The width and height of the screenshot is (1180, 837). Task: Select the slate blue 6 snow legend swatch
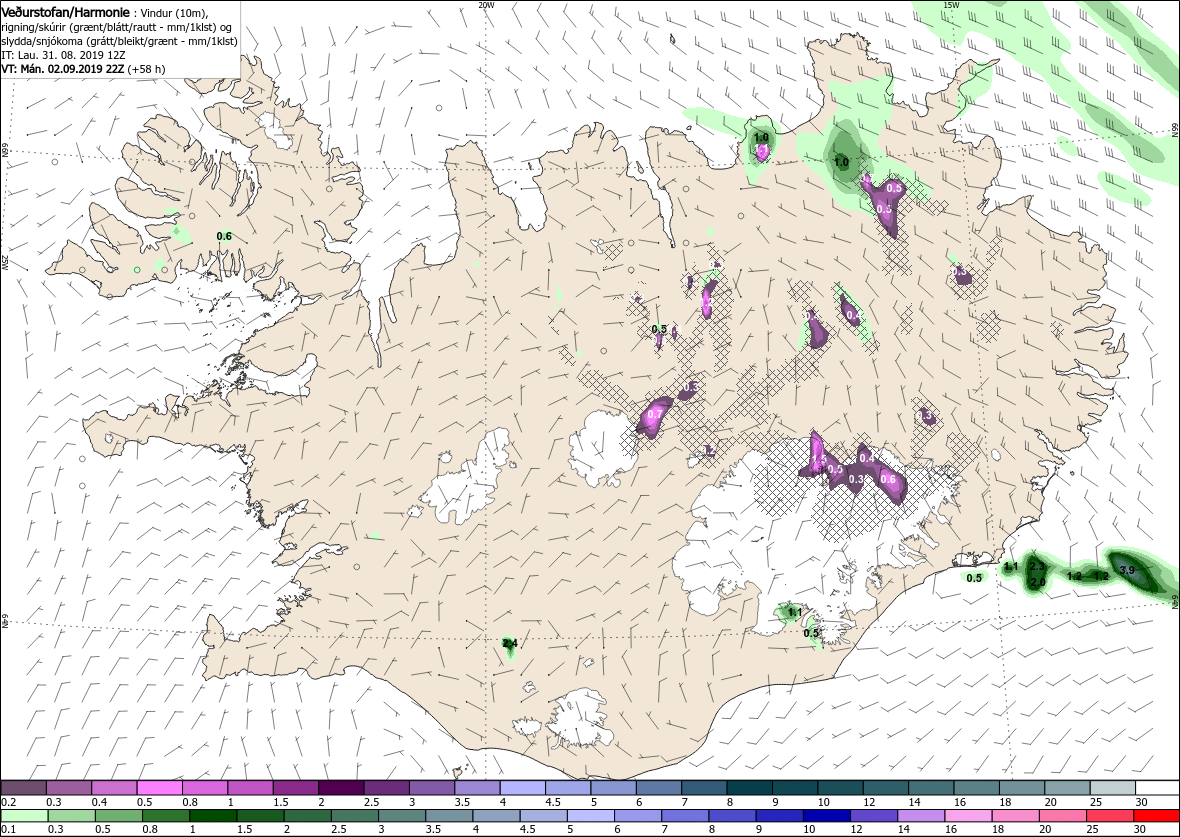click(x=658, y=787)
